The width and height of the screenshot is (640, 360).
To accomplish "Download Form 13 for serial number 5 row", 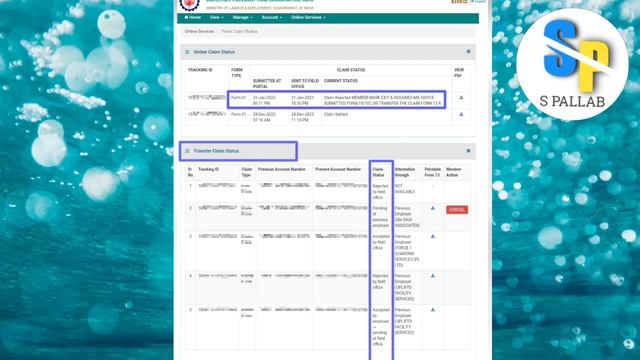I will [x=433, y=310].
